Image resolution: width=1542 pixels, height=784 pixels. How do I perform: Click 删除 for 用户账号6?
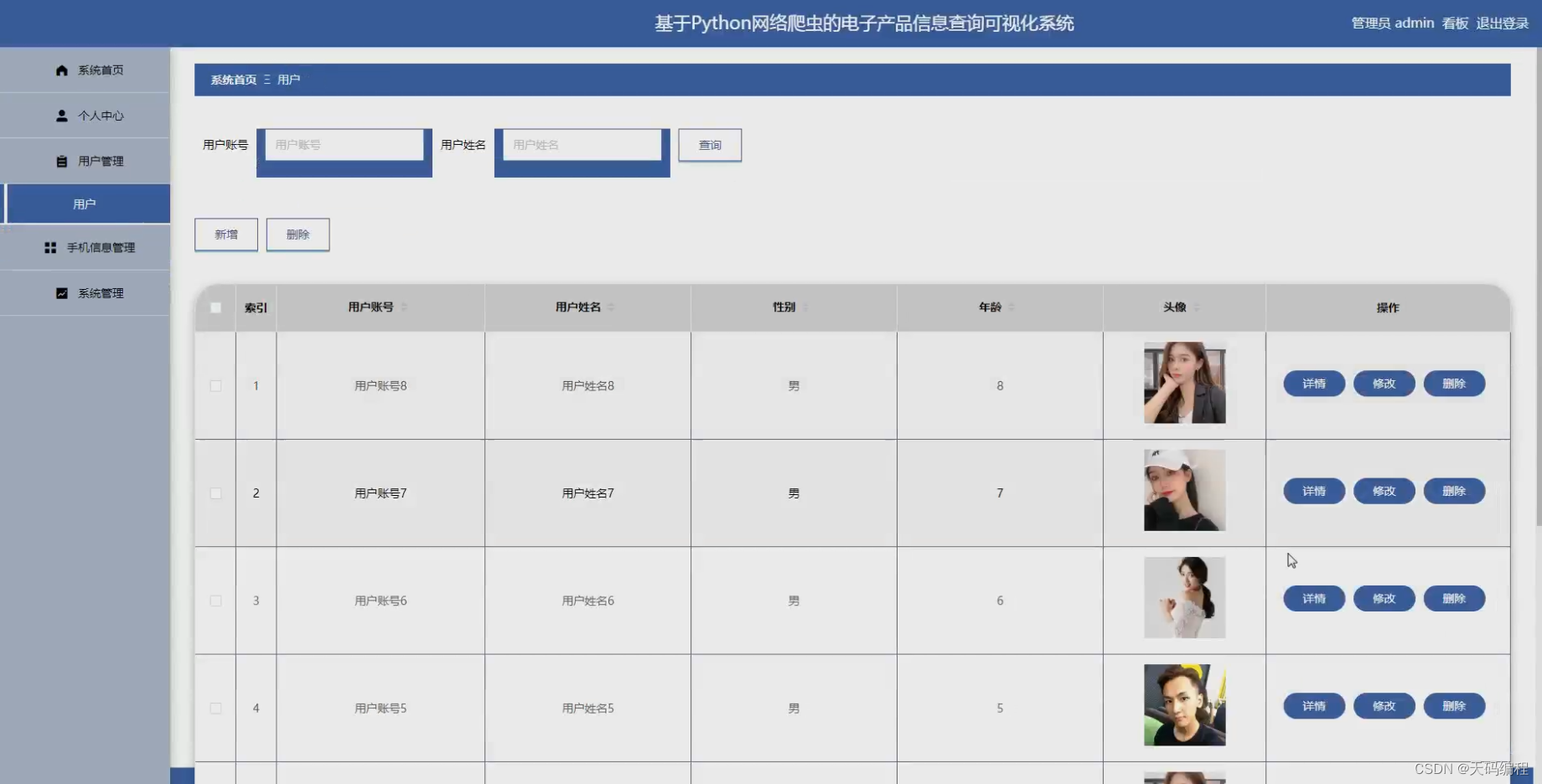(x=1454, y=598)
